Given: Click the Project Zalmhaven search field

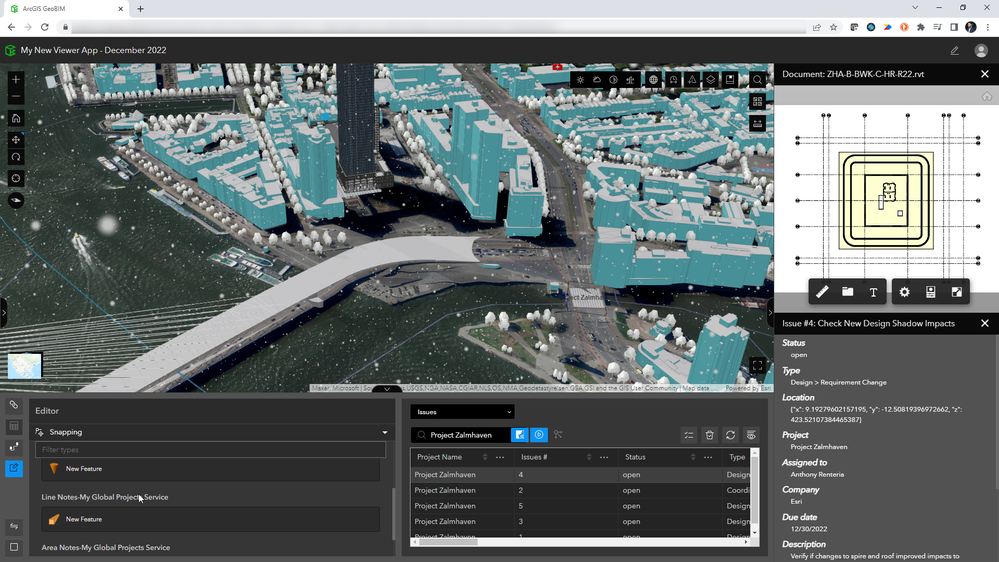Looking at the screenshot, I should (x=461, y=435).
